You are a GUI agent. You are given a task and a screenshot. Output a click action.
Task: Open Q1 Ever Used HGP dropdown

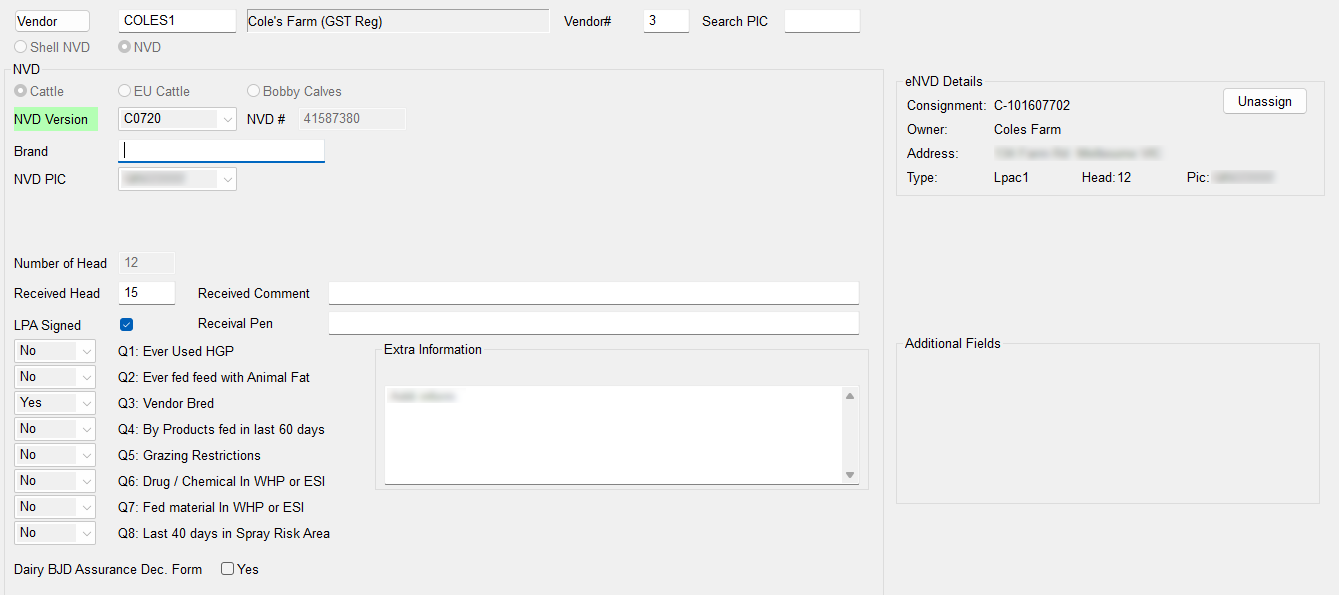click(85, 351)
